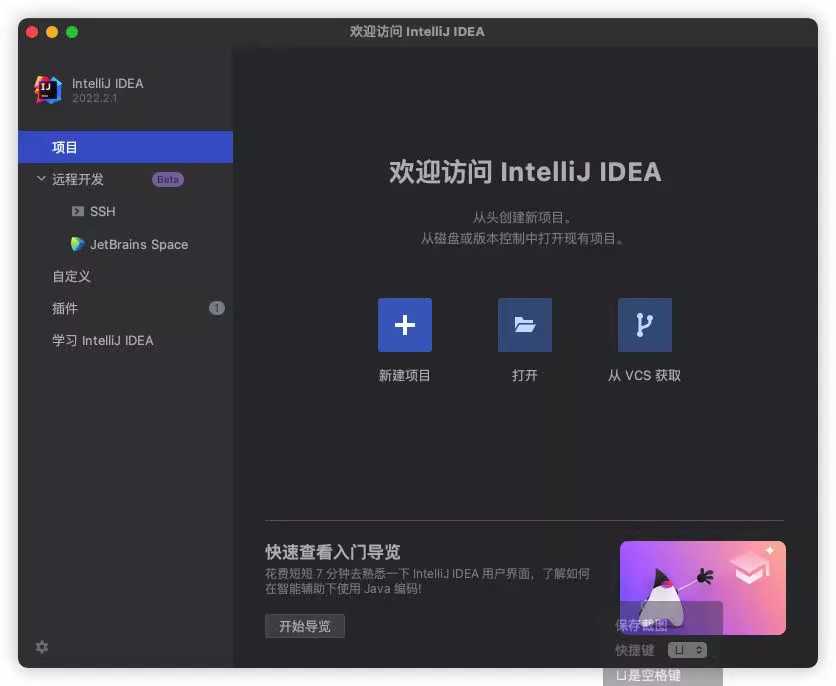Click the 新建项目 label
This screenshot has height=686, width=836.
pos(405,376)
